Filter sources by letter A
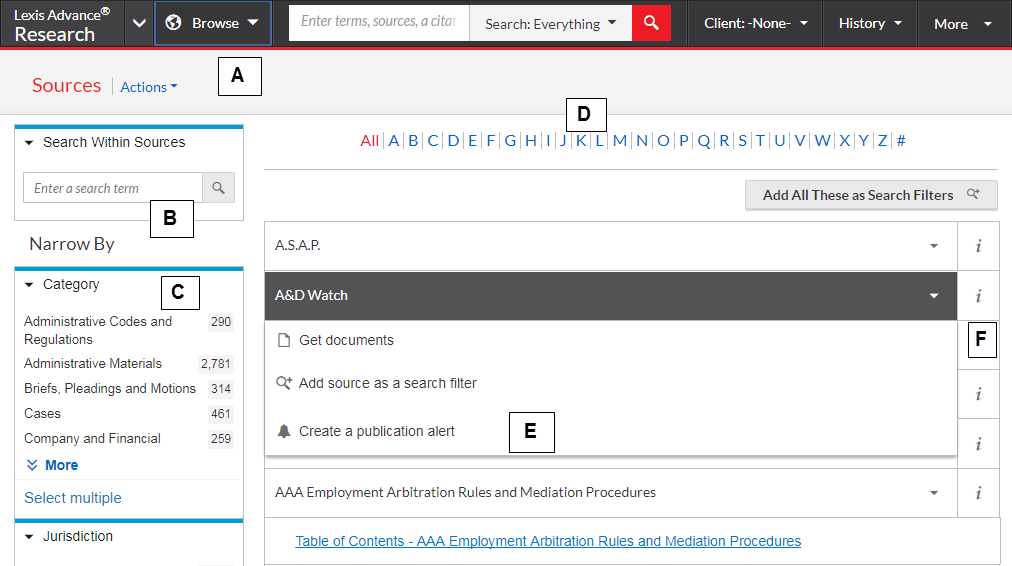The height and width of the screenshot is (566, 1012). (x=394, y=141)
